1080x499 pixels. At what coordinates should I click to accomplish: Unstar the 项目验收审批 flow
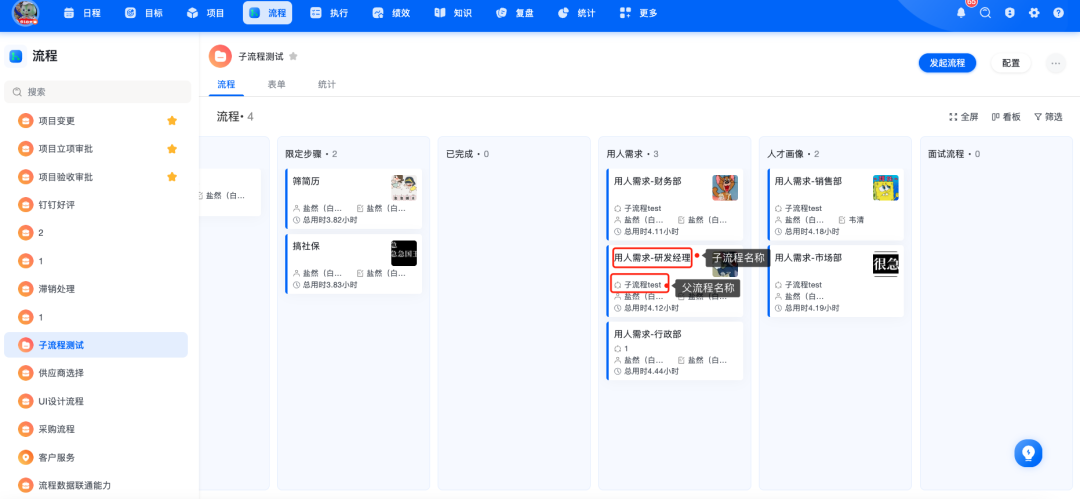pos(172,177)
